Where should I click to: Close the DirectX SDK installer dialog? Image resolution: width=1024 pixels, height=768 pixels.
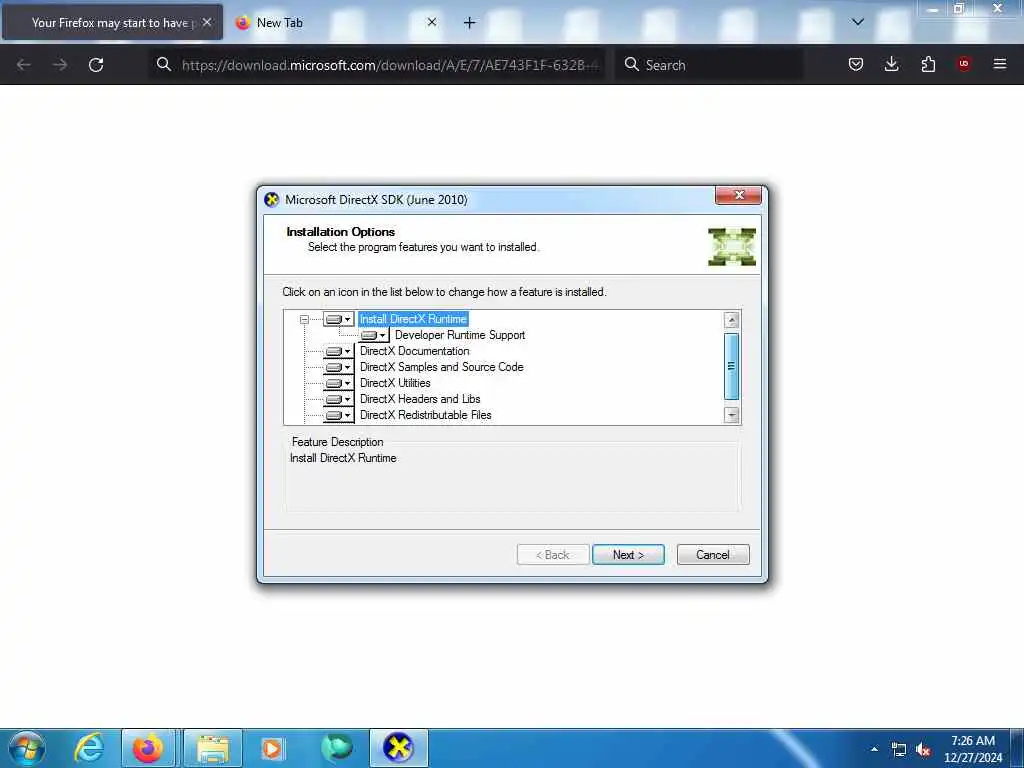(739, 195)
